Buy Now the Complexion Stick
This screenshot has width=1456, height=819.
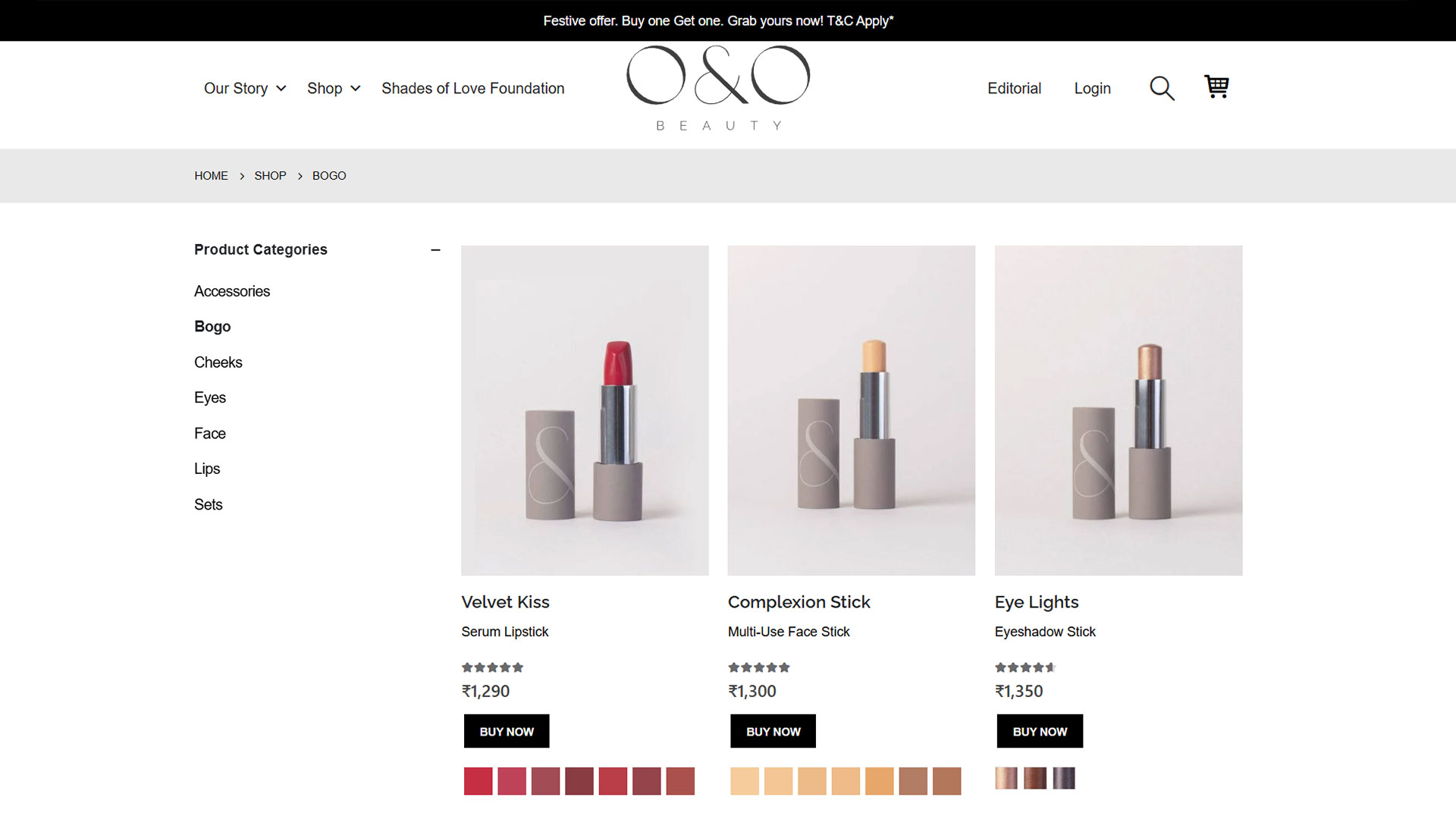tap(773, 731)
